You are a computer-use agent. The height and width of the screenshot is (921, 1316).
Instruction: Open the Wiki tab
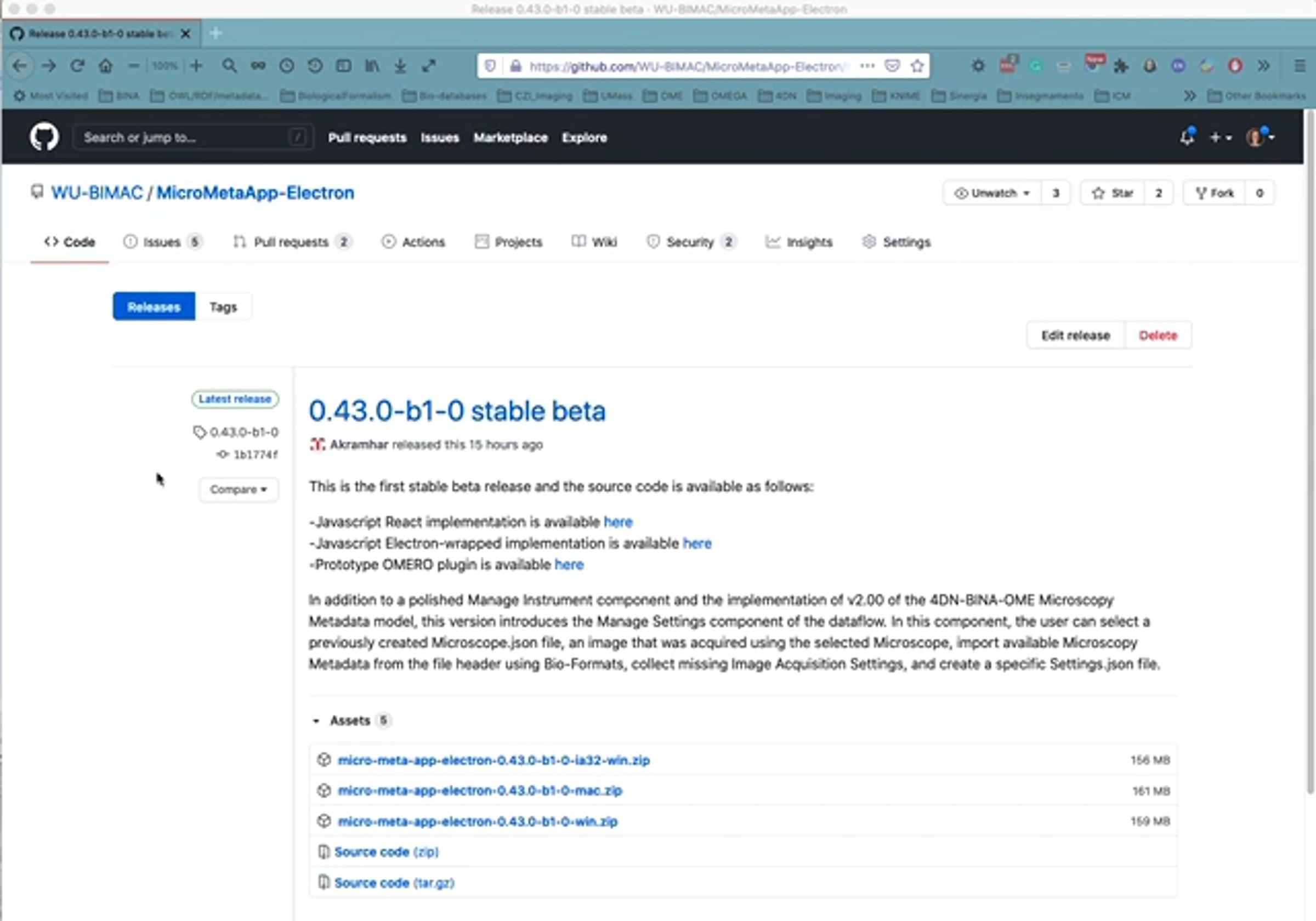click(x=594, y=242)
